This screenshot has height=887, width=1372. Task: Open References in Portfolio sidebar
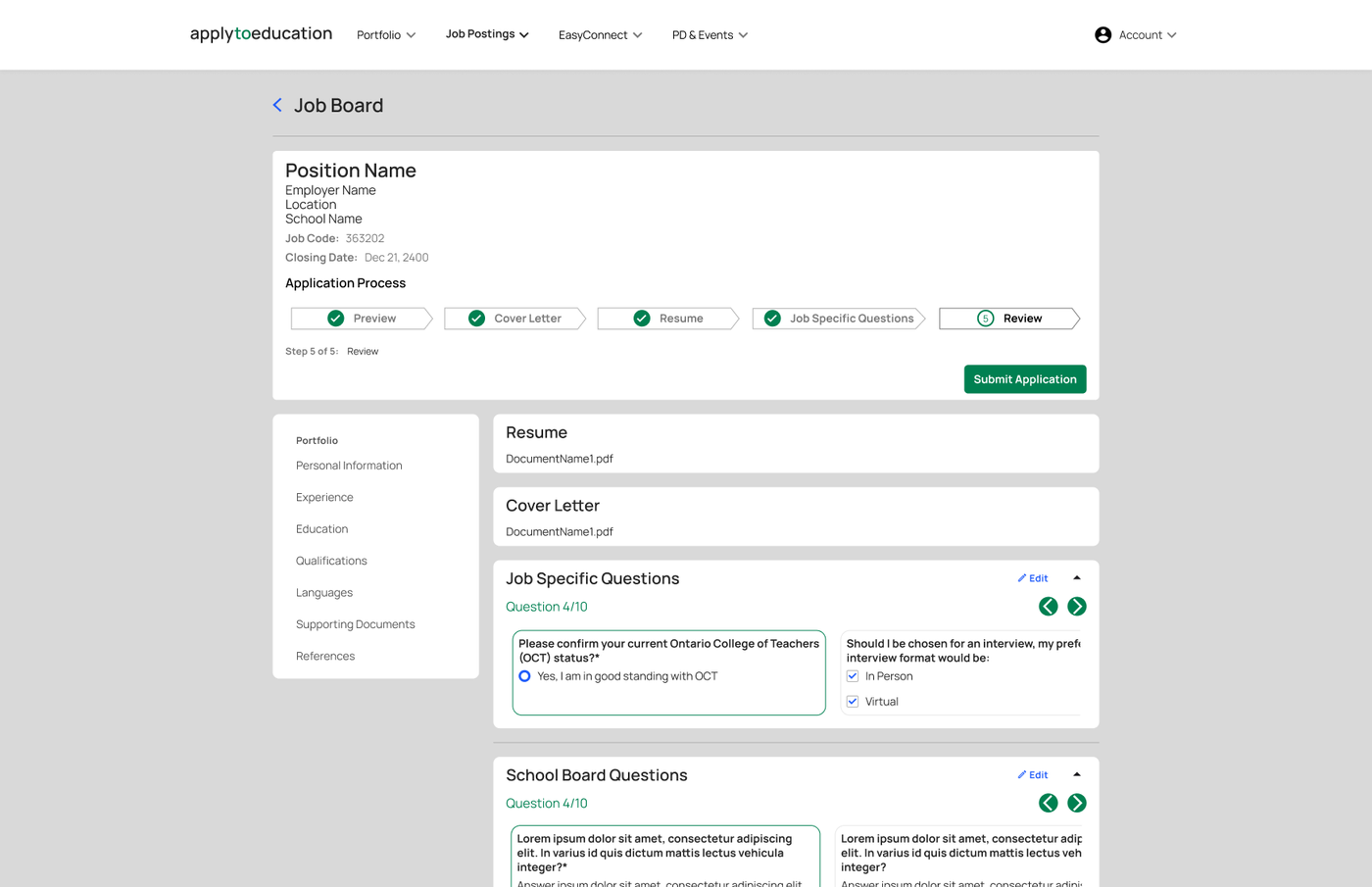(x=325, y=657)
